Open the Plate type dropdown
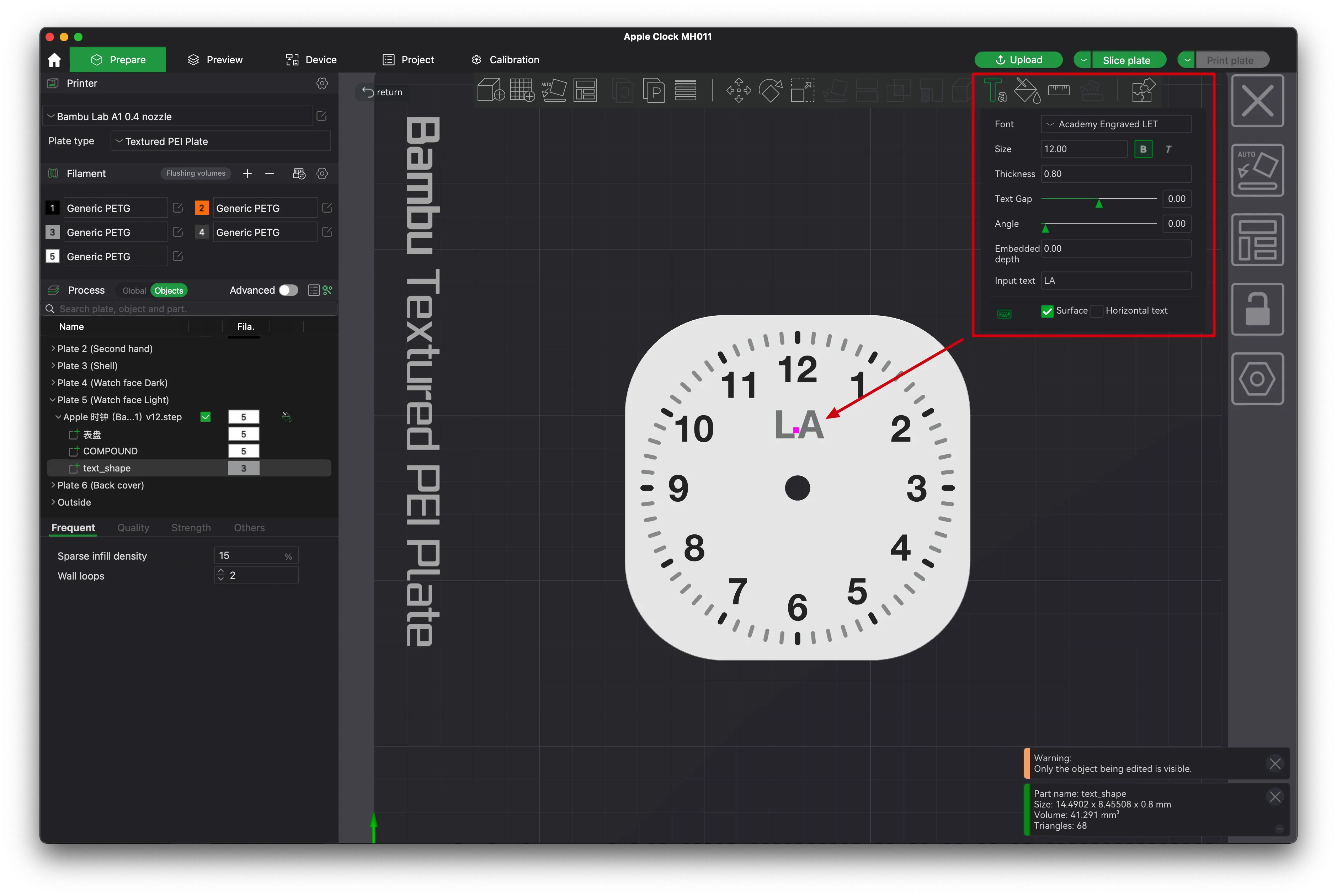 220,141
